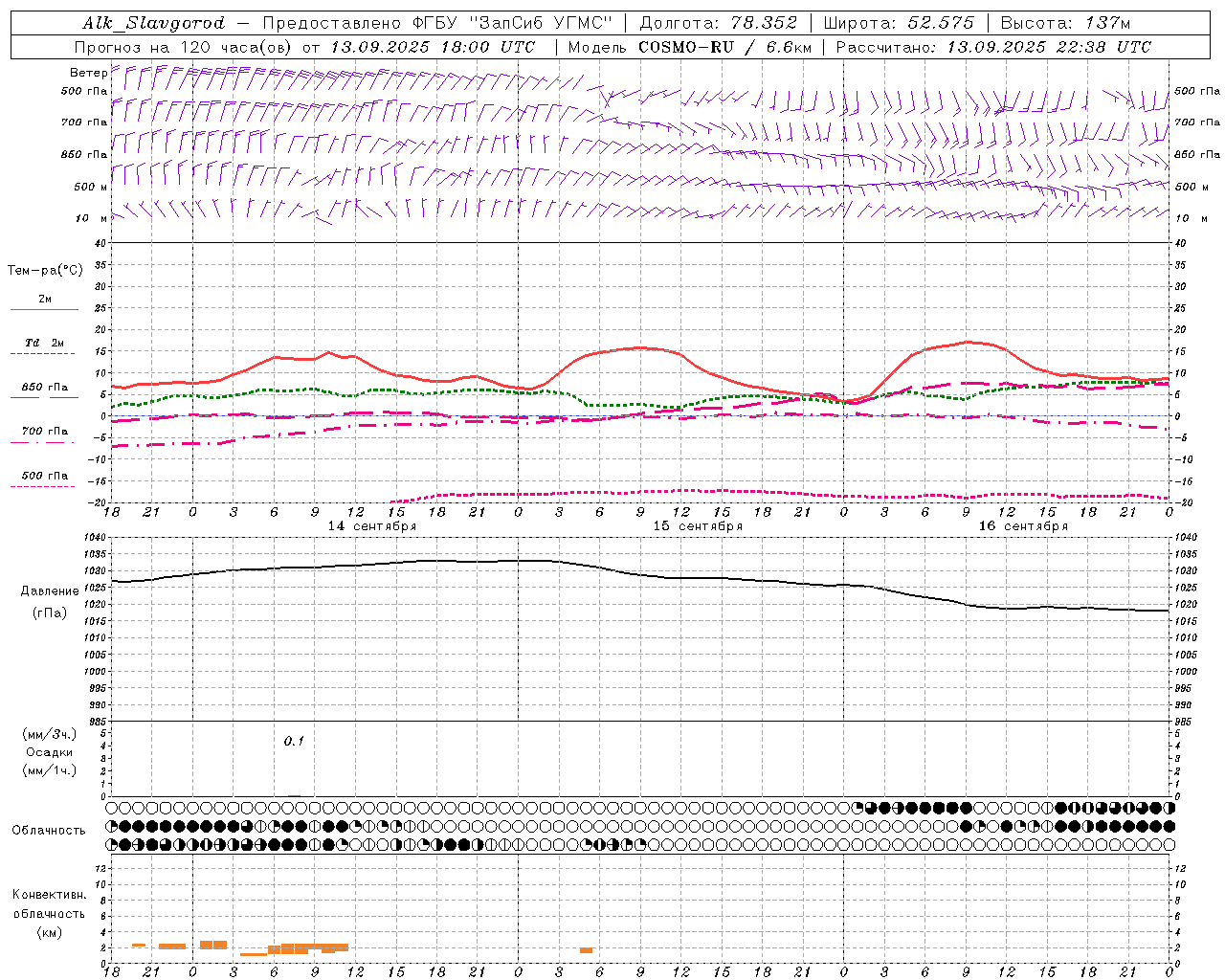Click the 700 гПа legend entry in temperature panel

(x=44, y=435)
